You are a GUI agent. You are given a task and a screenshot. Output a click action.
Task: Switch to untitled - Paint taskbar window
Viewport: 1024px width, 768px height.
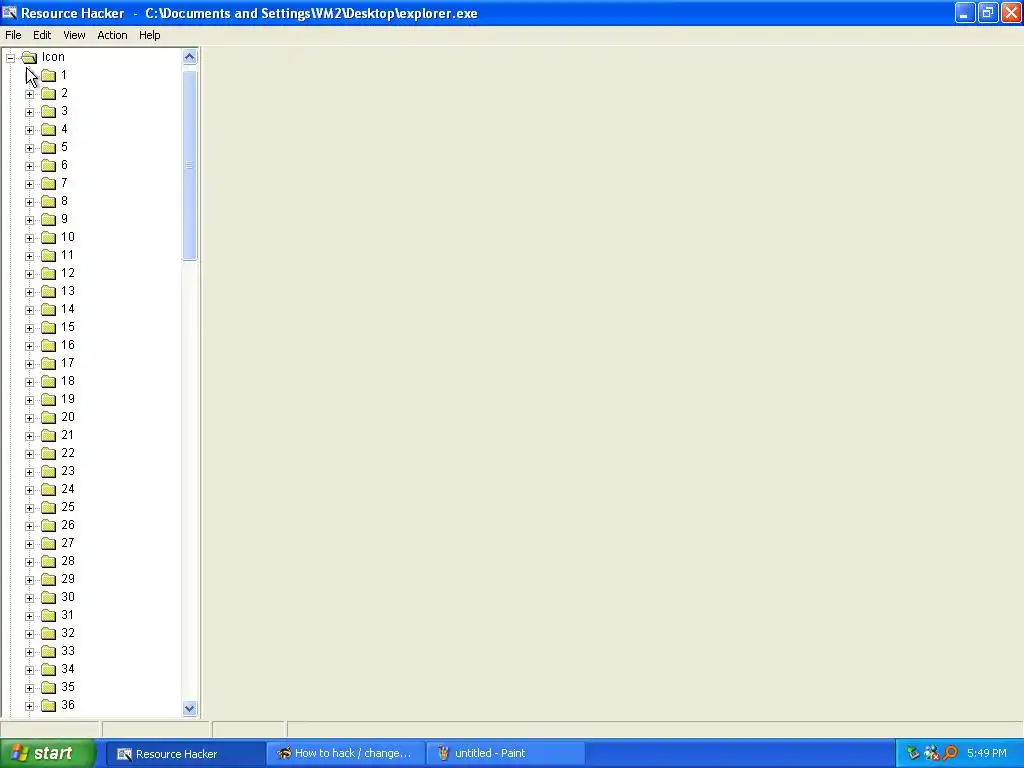coord(505,754)
